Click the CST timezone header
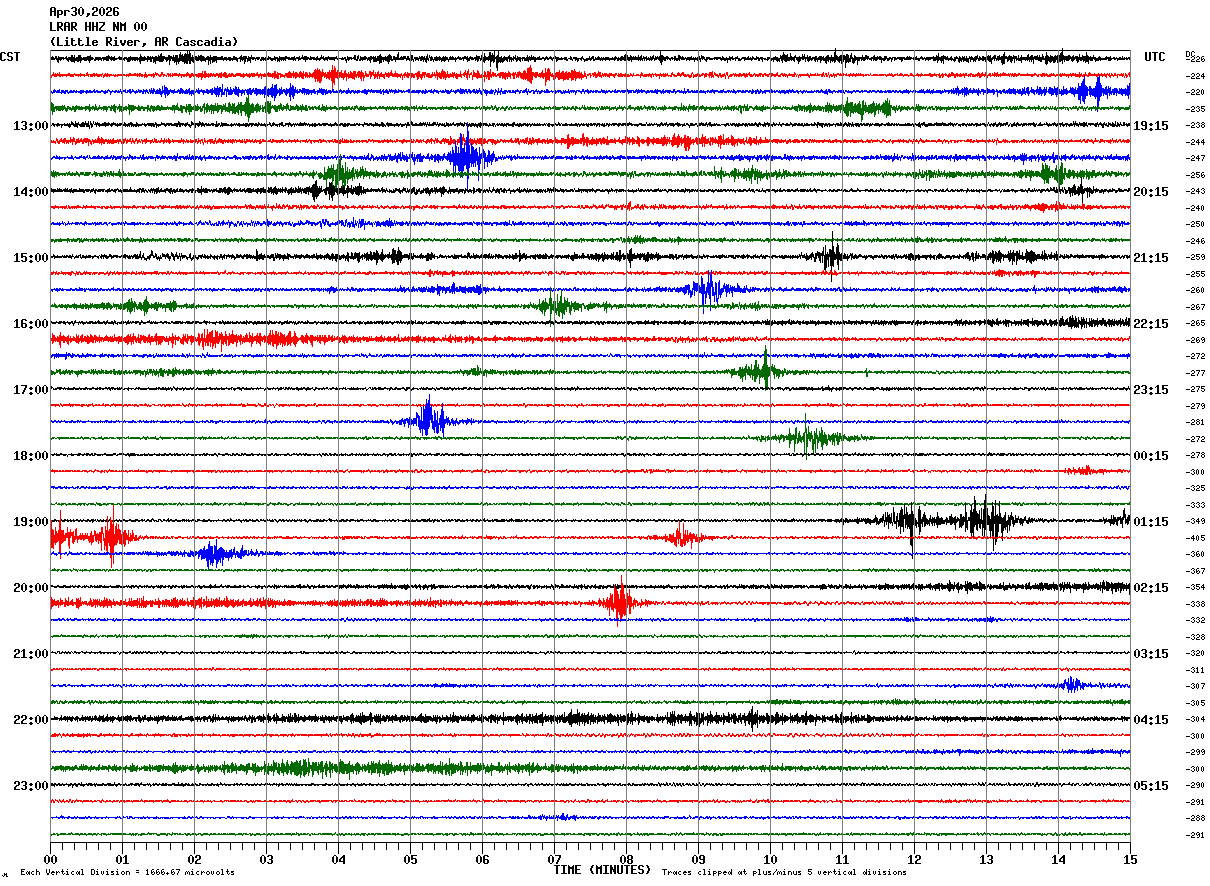The height and width of the screenshot is (886, 1210). click(x=10, y=57)
